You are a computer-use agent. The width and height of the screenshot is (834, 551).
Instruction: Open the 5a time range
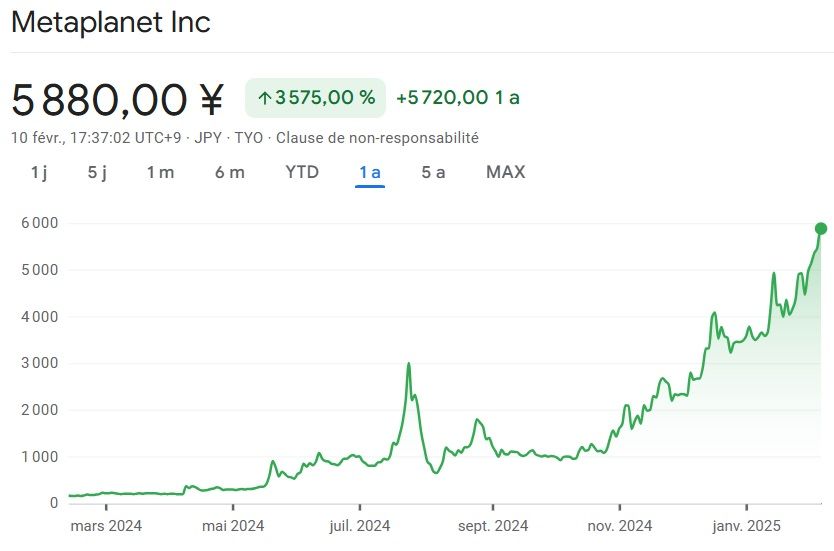tap(433, 172)
